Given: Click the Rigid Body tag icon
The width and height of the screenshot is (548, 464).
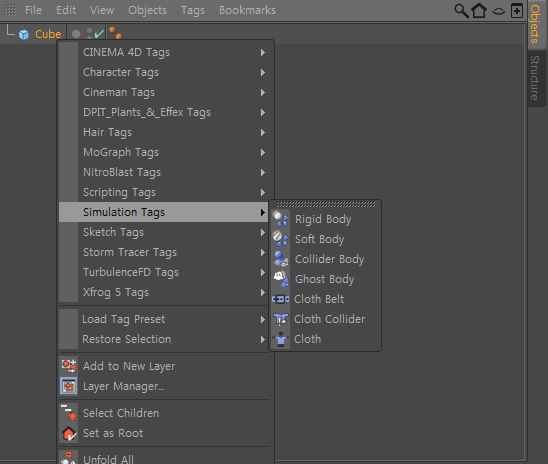Looking at the screenshot, I should 281,219.
